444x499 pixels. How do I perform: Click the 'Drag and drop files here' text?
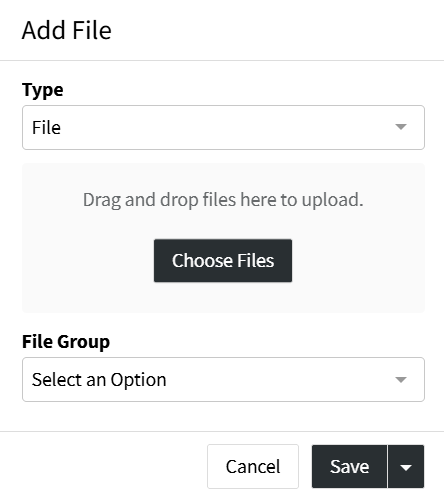(223, 200)
